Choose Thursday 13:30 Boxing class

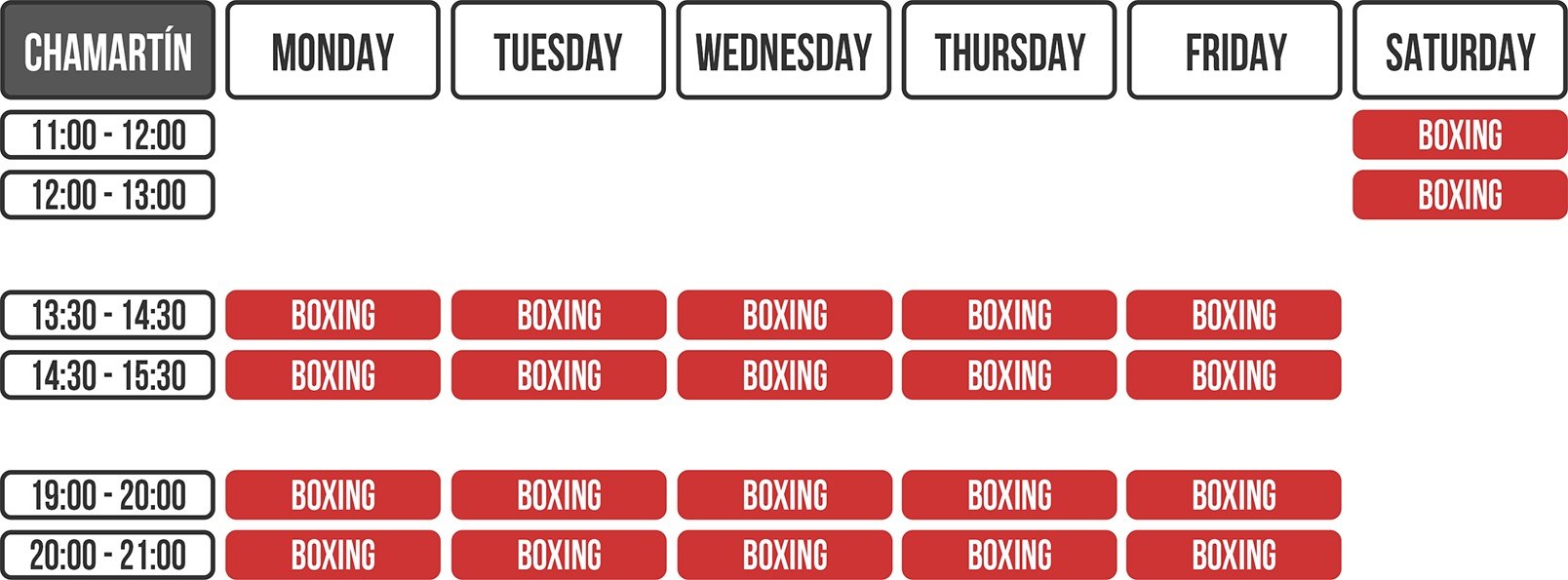click(1009, 315)
